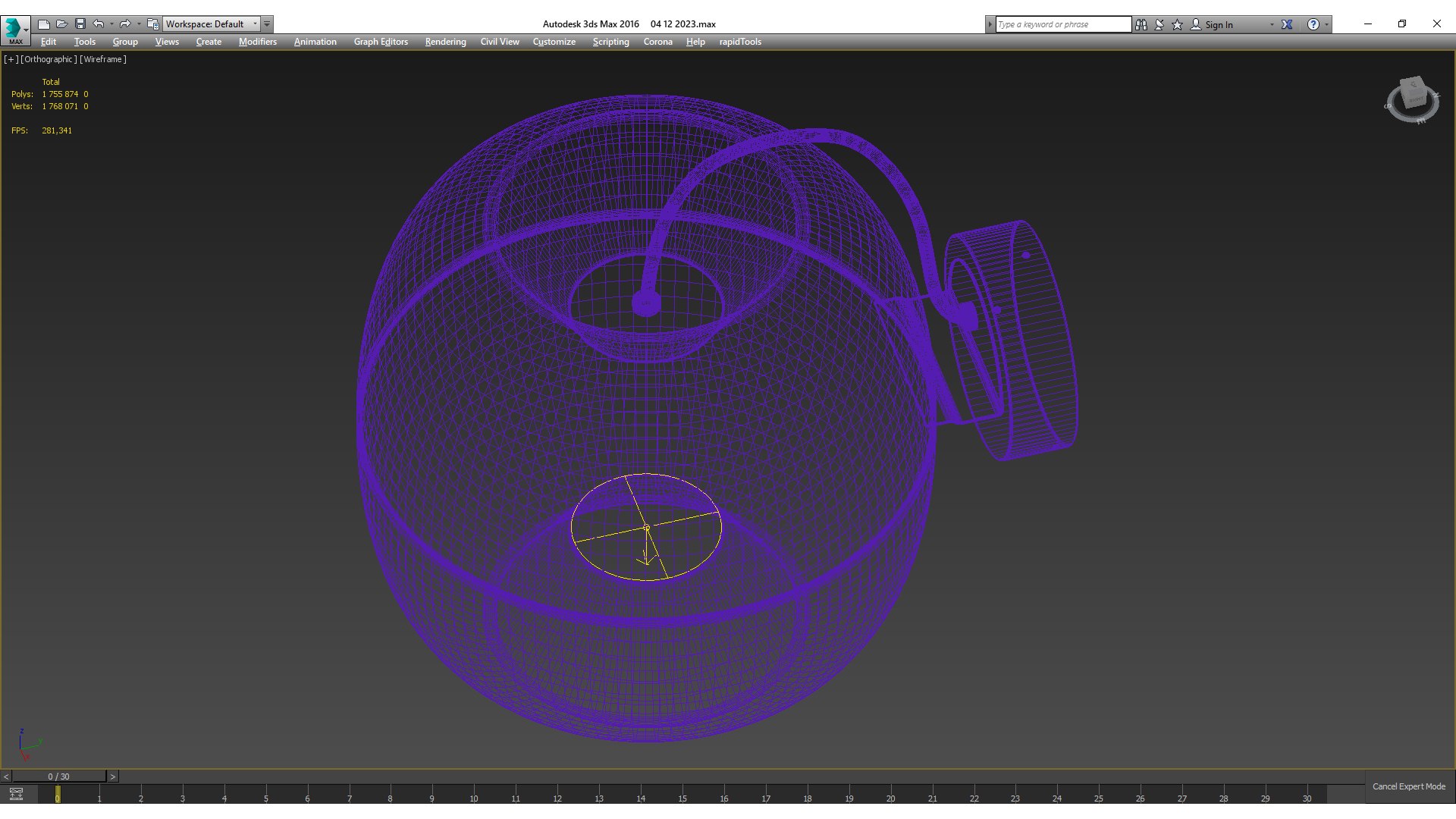Click the binoculars search icon
1456x819 pixels.
pyautogui.click(x=1141, y=24)
